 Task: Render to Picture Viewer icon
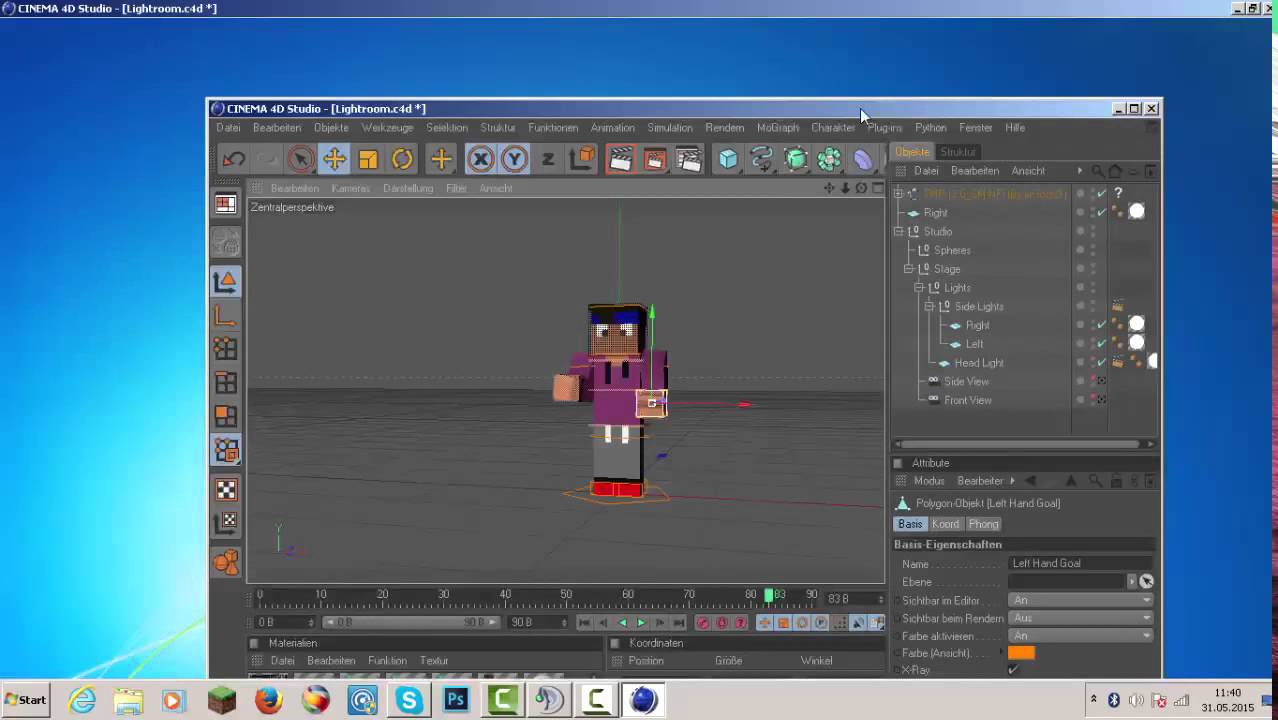[655, 159]
